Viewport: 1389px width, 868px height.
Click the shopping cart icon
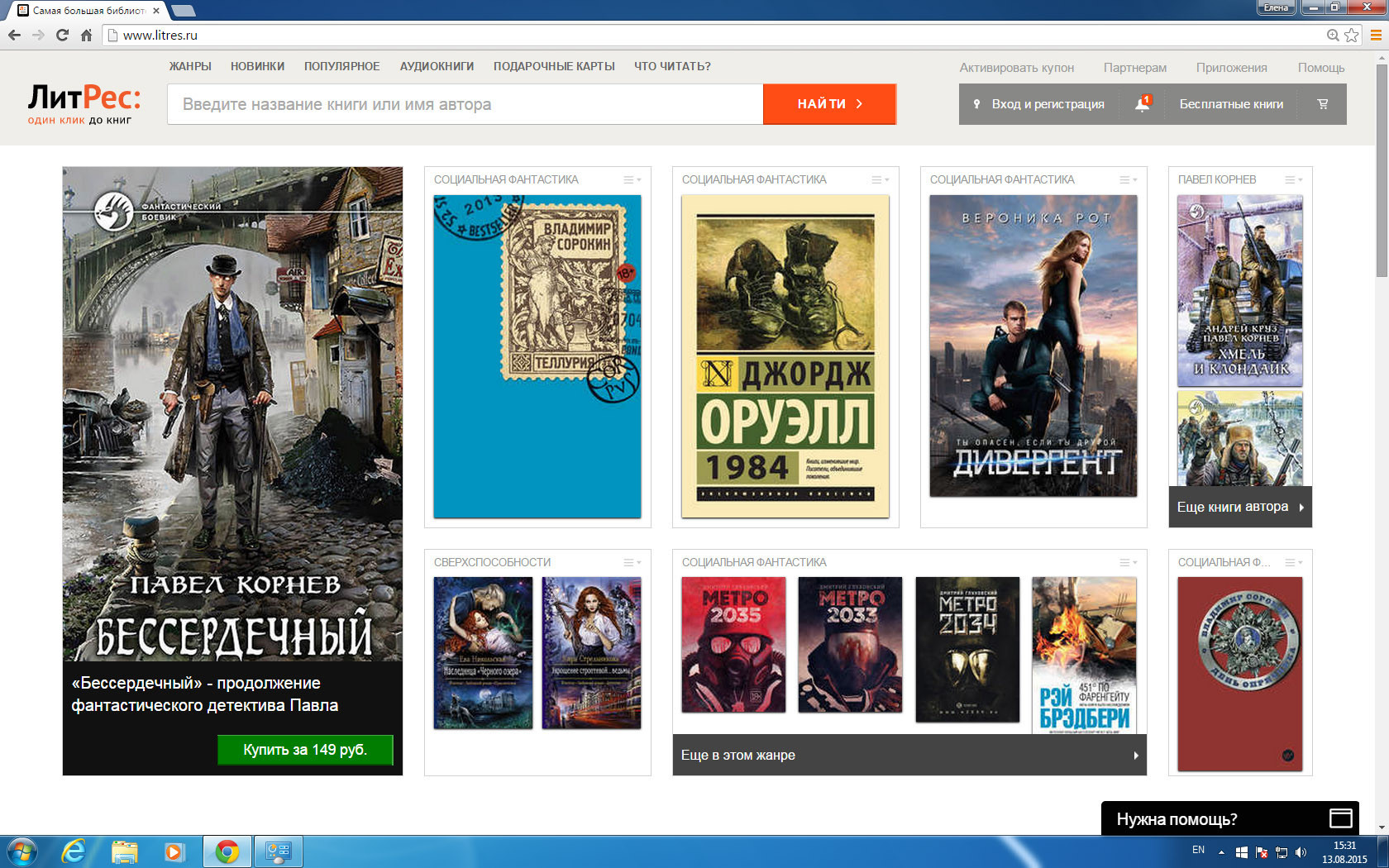point(1323,104)
